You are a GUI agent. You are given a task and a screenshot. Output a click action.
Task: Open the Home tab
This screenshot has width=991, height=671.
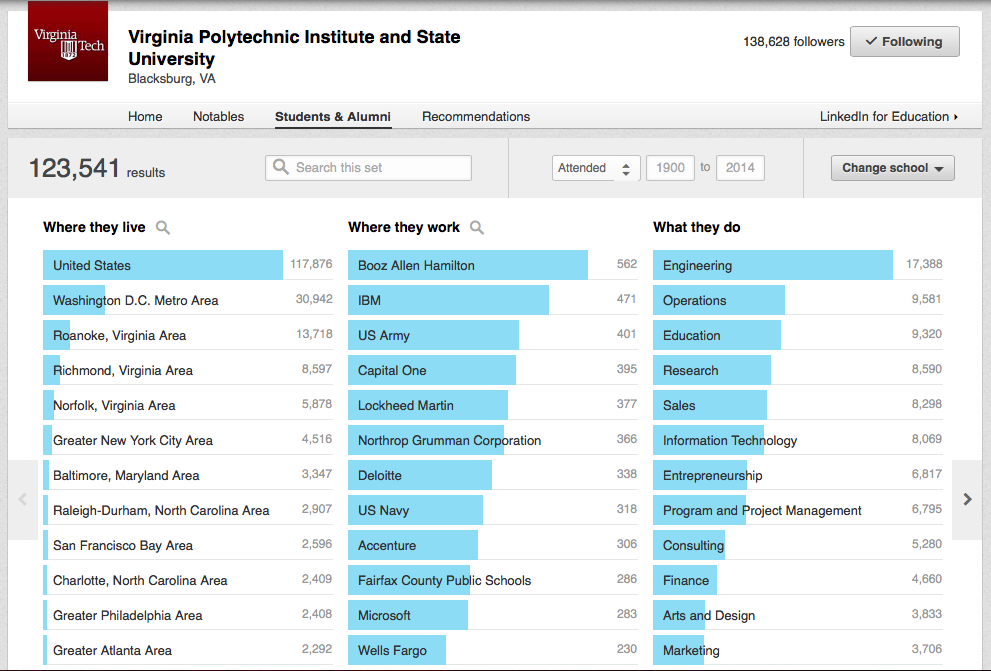click(x=145, y=116)
